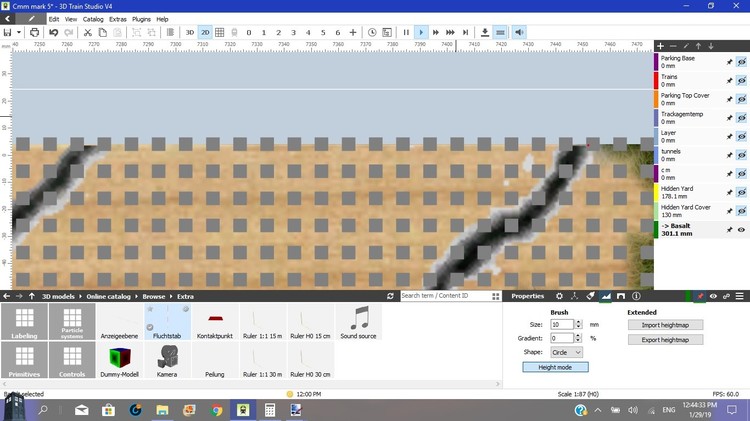
Task: Click the copy icon in the toolbar
Action: [x=102, y=33]
